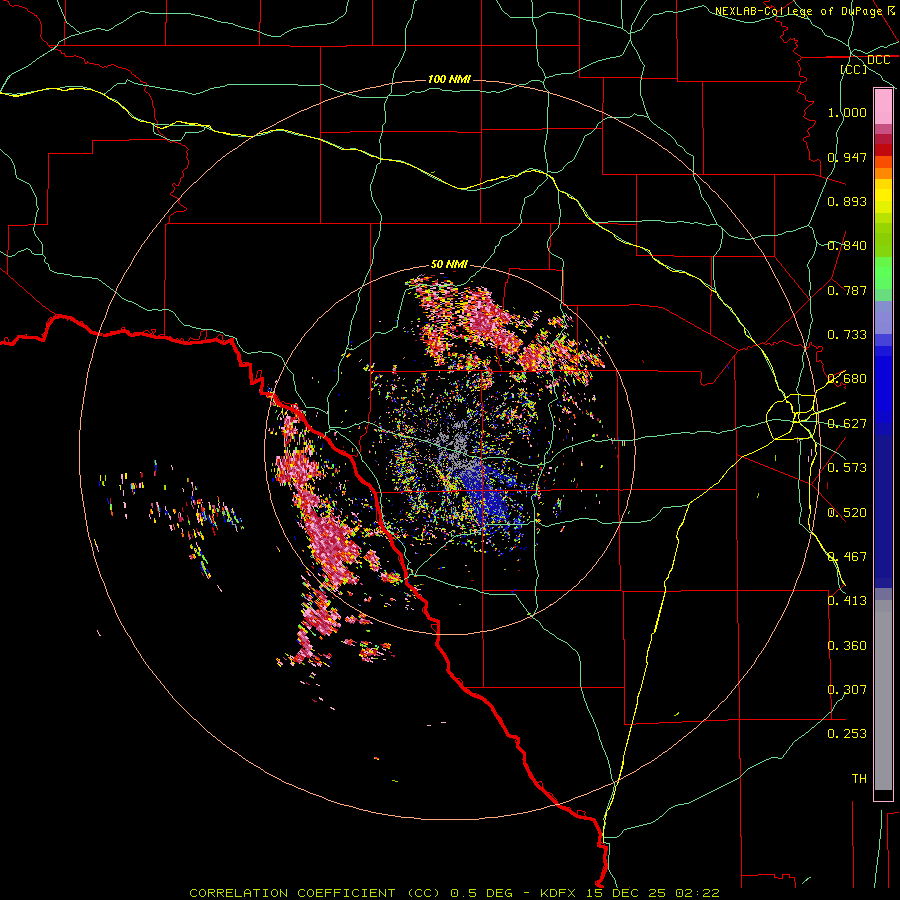The height and width of the screenshot is (900, 900).
Task: Click the 02:22 timestamp in the caption
Action: (x=697, y=893)
